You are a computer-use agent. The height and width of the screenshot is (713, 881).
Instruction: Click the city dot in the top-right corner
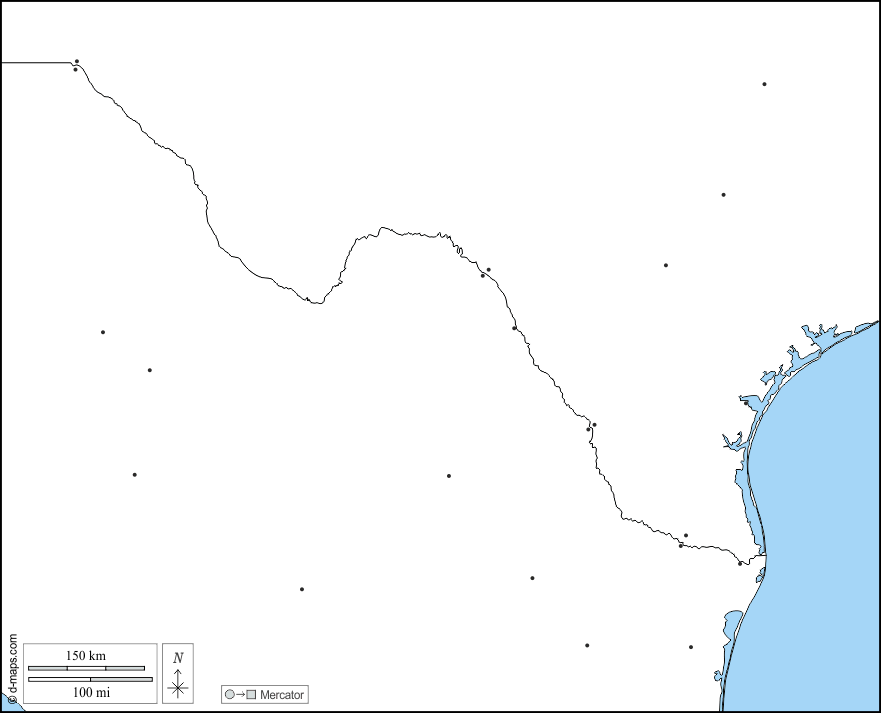click(764, 84)
